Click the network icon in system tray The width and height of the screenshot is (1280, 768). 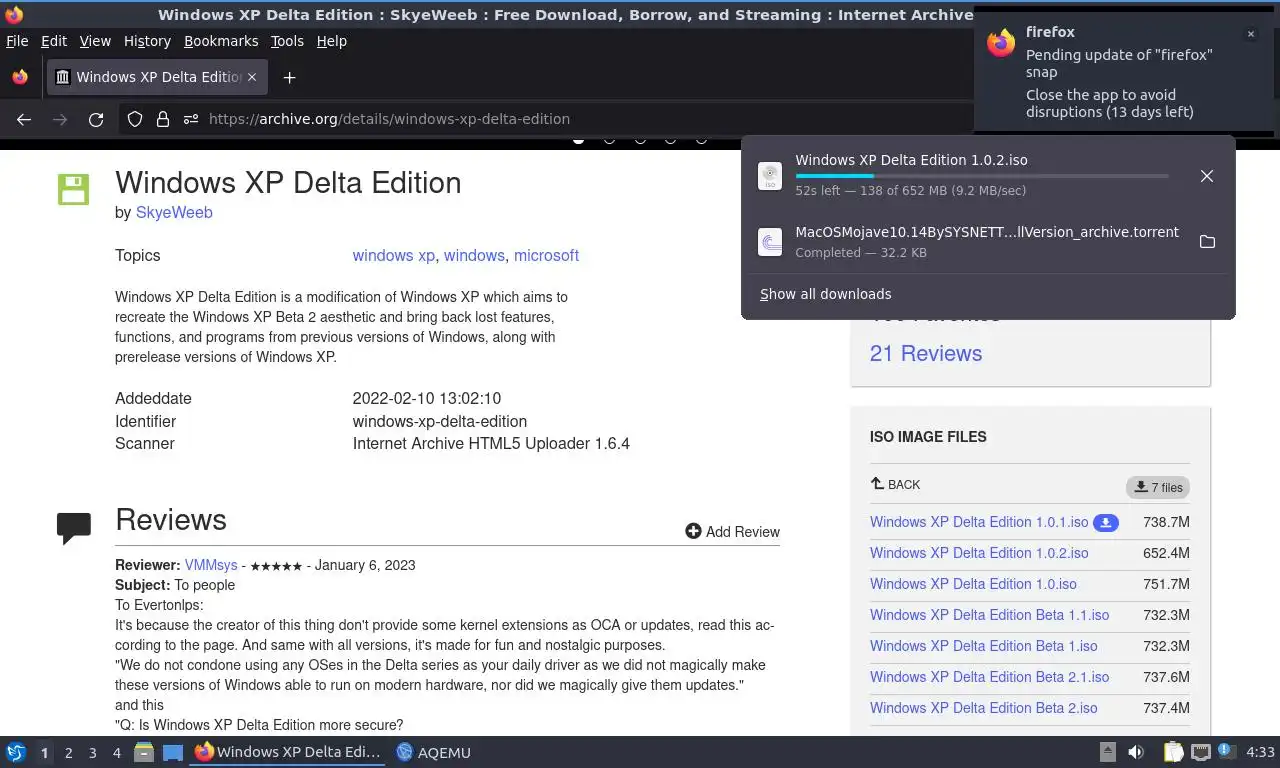point(1201,752)
